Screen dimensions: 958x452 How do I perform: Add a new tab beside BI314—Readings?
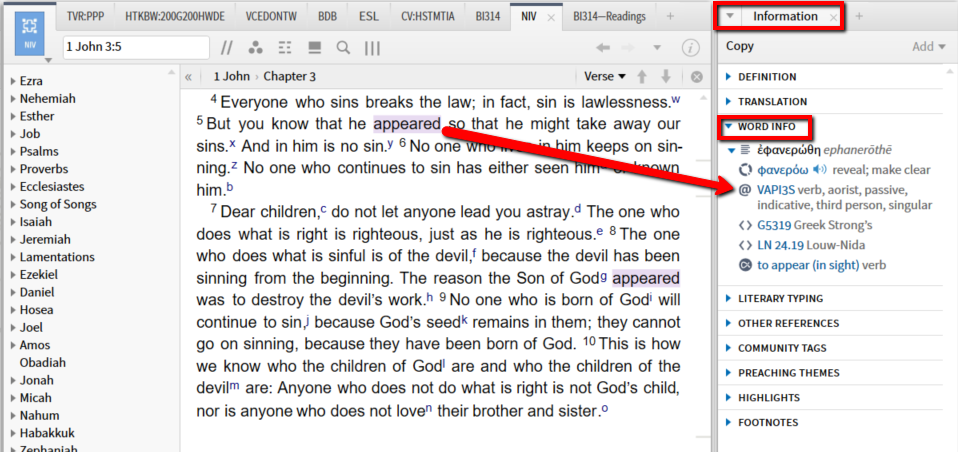click(670, 16)
